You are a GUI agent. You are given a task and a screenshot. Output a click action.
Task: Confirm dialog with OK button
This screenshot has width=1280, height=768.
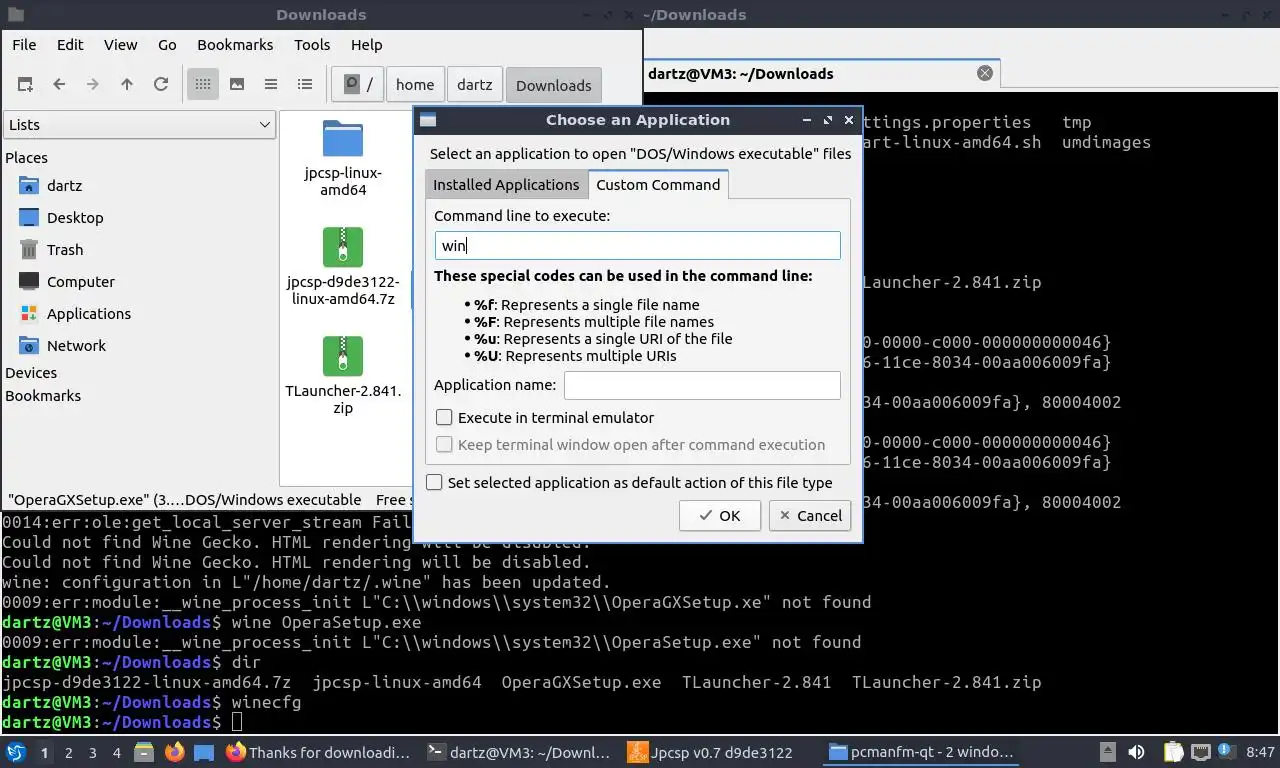(720, 516)
